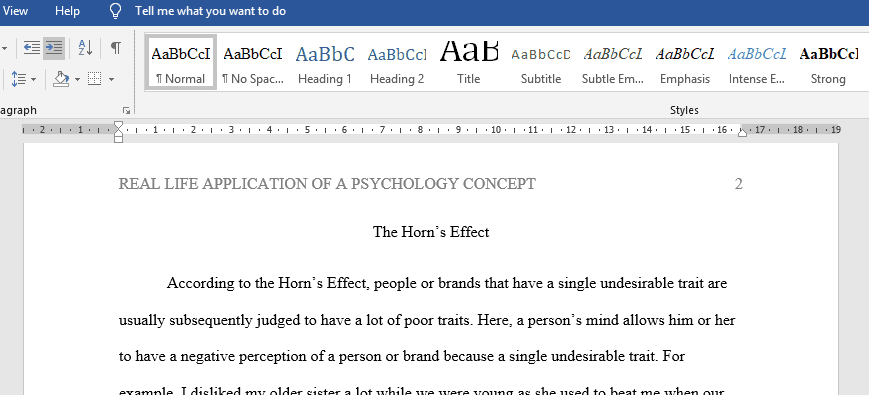Apply the Intense Emphasis style

click(x=757, y=63)
